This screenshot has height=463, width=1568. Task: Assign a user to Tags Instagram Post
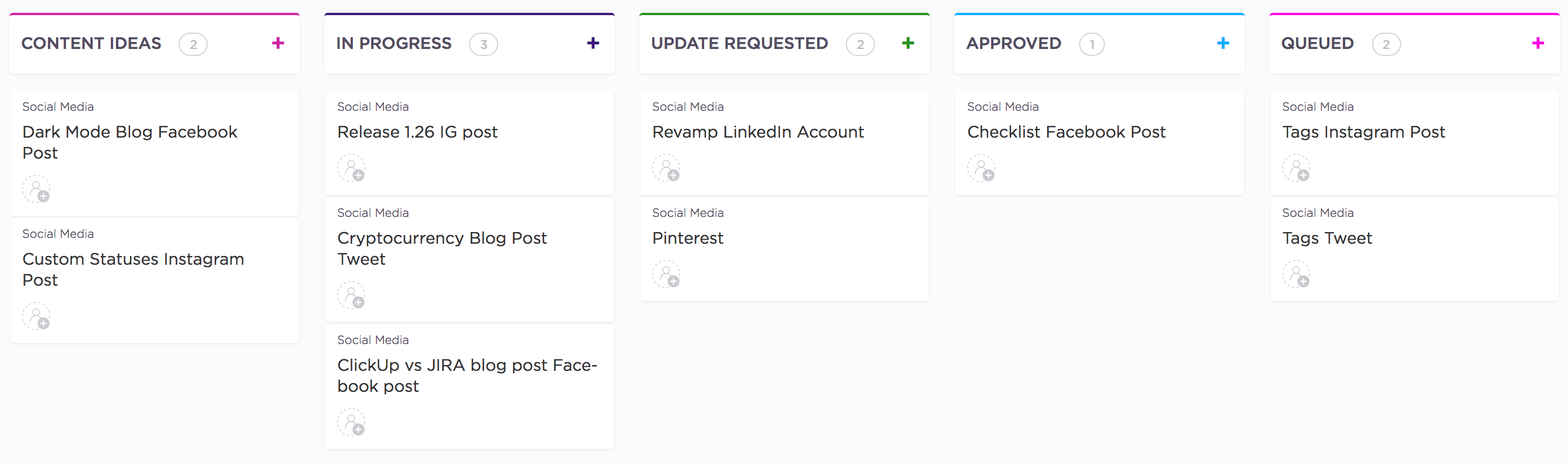click(1296, 168)
